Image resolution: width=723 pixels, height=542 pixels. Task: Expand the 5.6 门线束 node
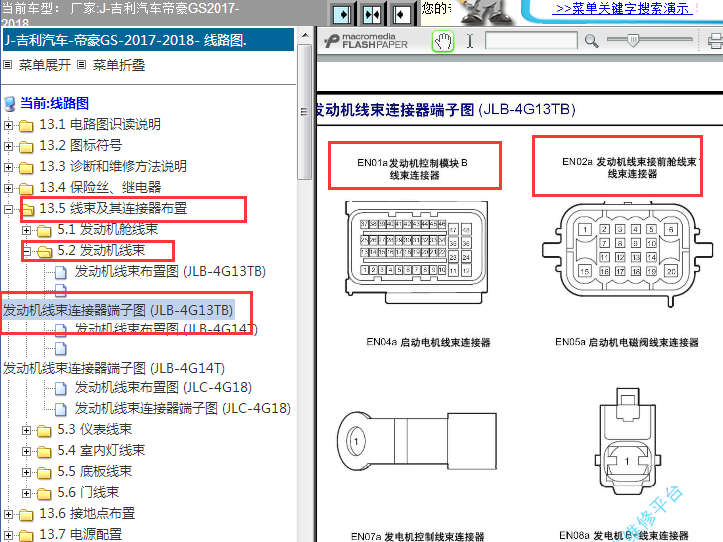(26, 493)
